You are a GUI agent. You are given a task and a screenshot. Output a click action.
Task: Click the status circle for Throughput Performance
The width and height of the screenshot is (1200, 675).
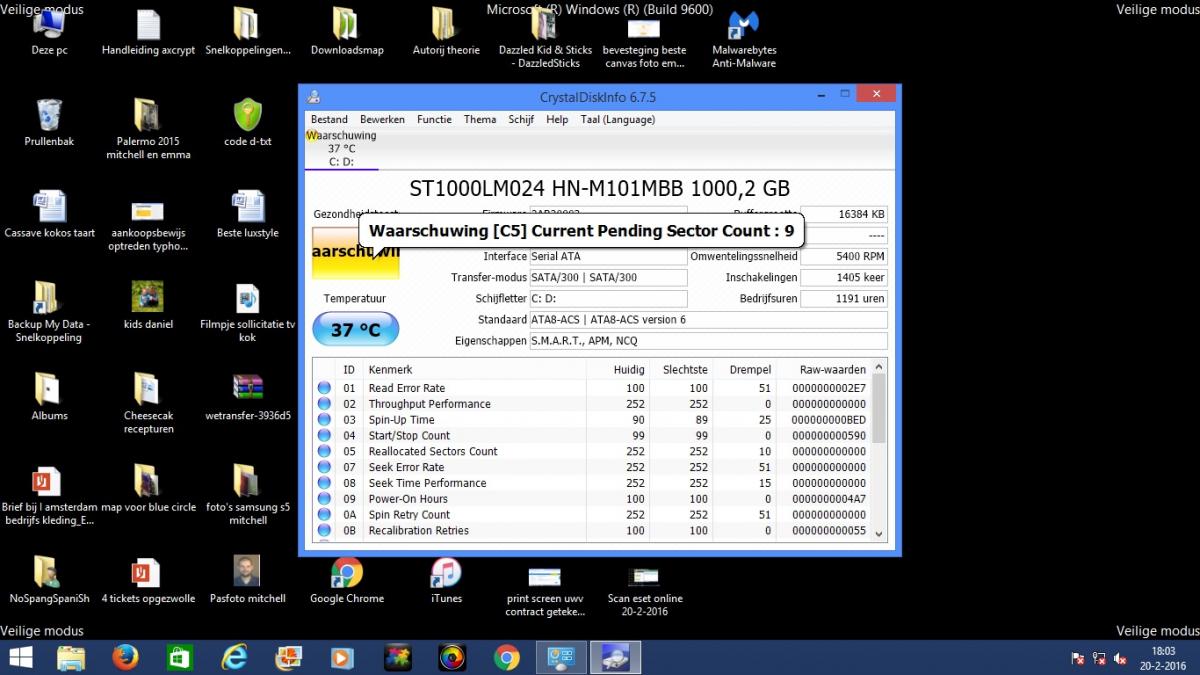click(324, 404)
